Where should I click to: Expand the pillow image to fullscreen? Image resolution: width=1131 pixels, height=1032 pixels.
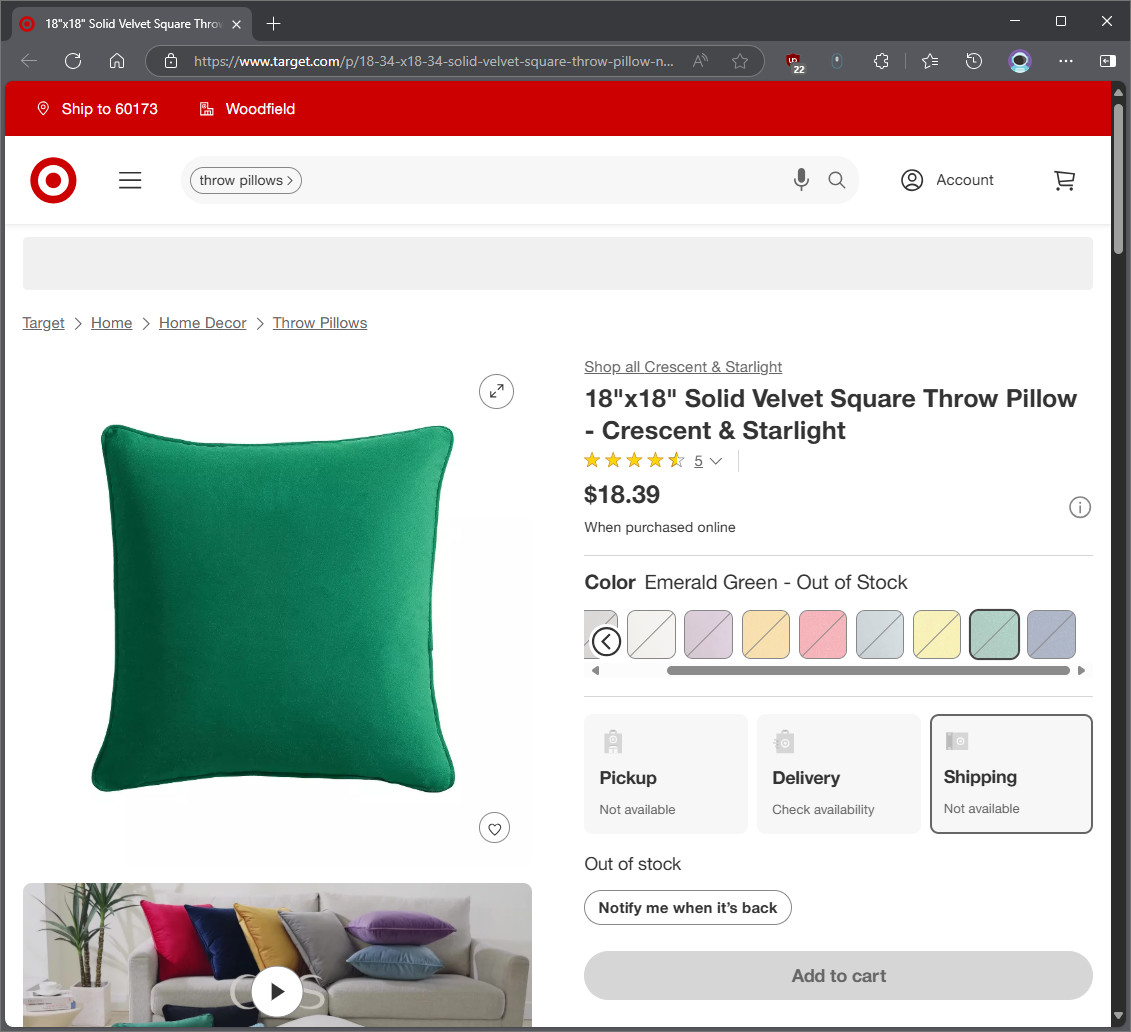tap(496, 392)
